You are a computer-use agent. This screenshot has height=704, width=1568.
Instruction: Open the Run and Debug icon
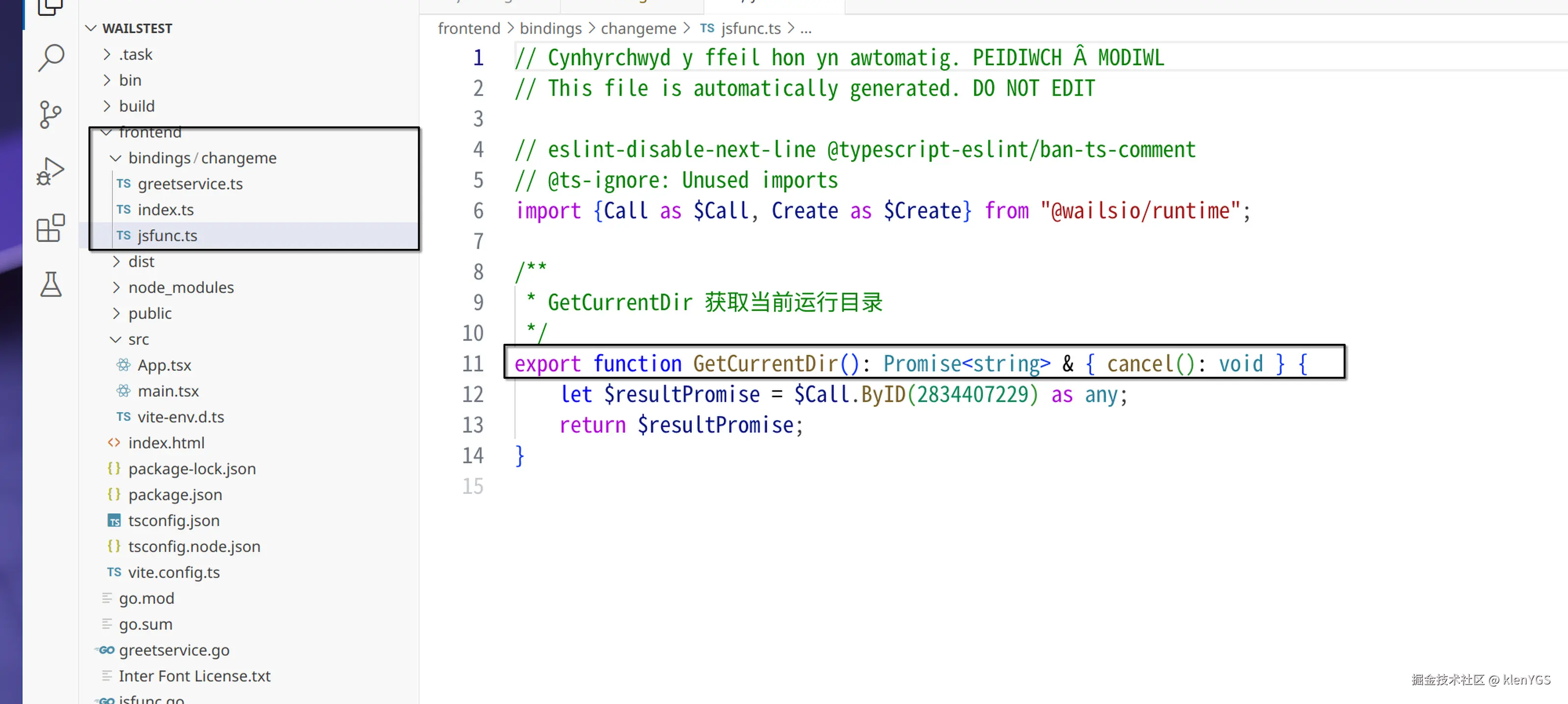coord(51,171)
